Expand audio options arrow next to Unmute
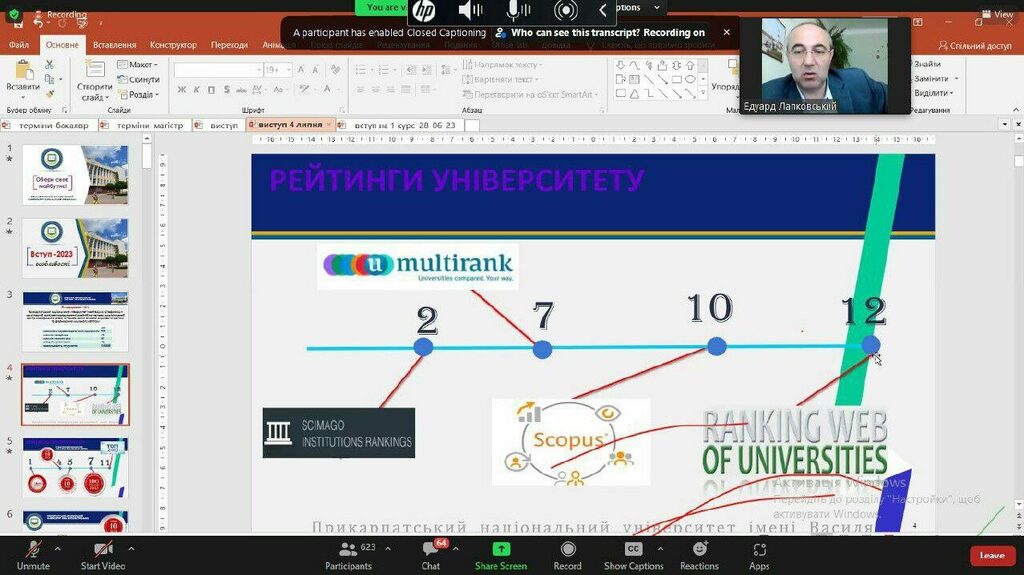 click(x=57, y=548)
